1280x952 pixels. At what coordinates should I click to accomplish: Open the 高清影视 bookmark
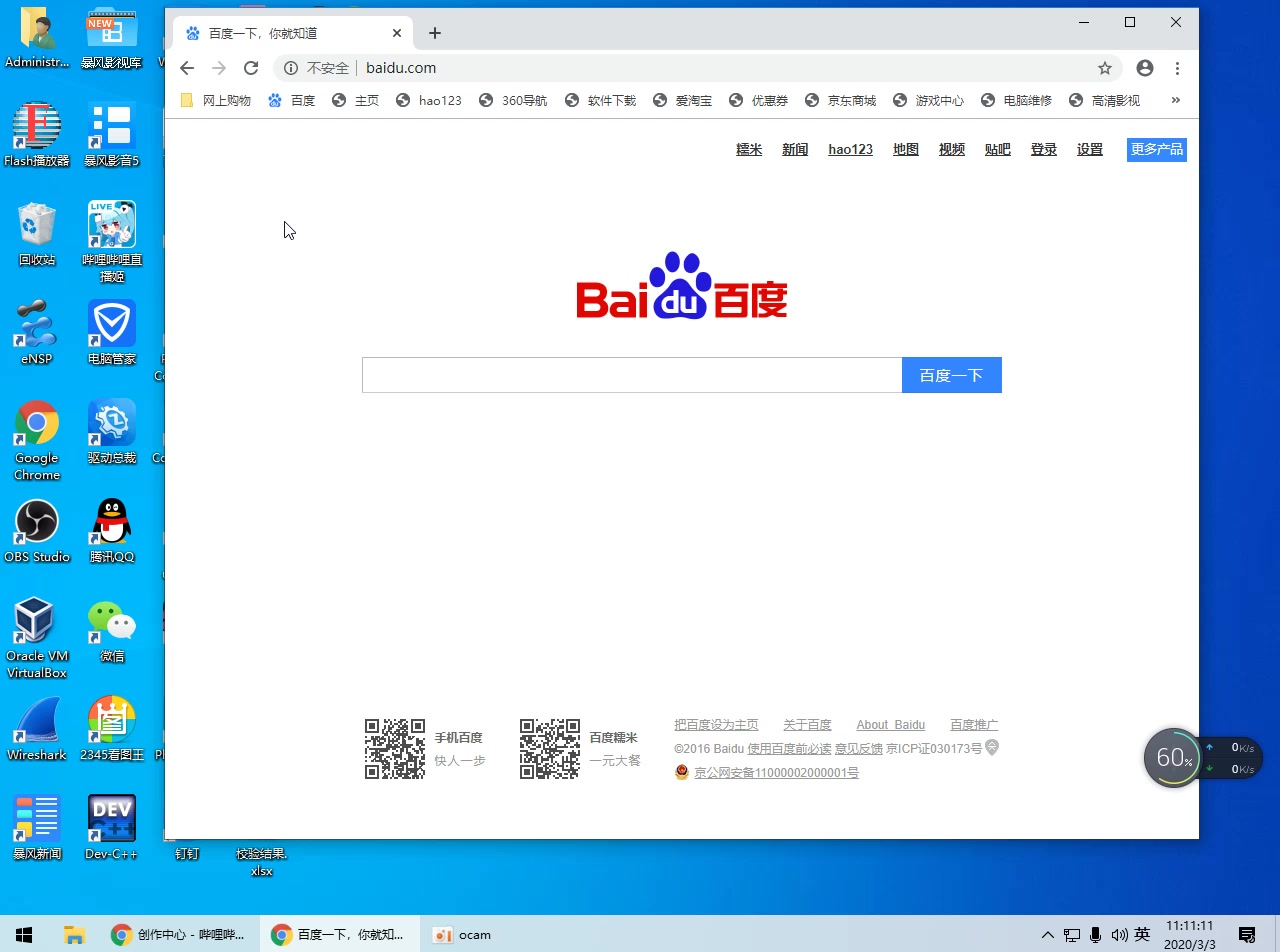[x=1104, y=100]
